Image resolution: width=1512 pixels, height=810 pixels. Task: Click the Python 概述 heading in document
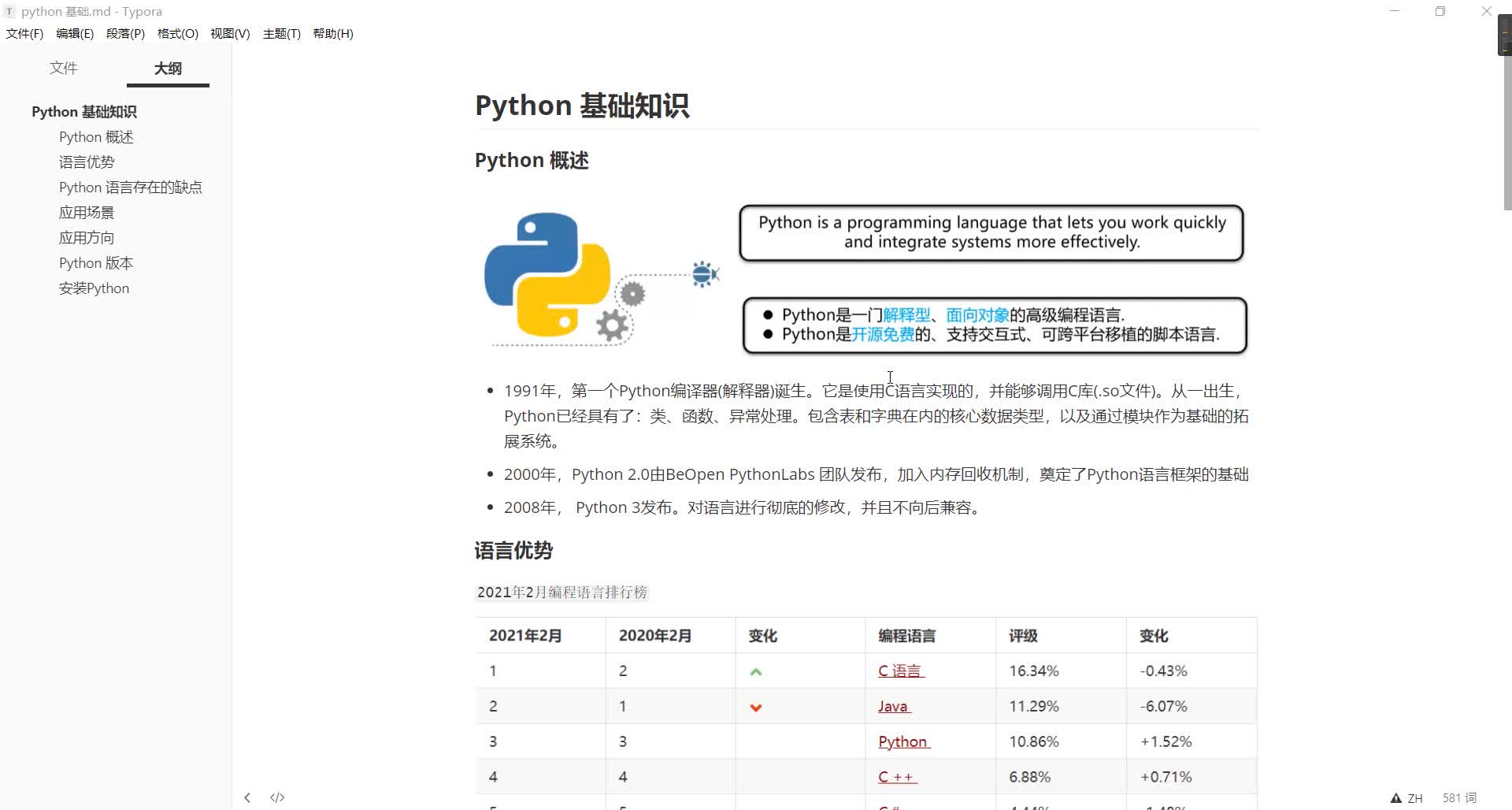532,161
